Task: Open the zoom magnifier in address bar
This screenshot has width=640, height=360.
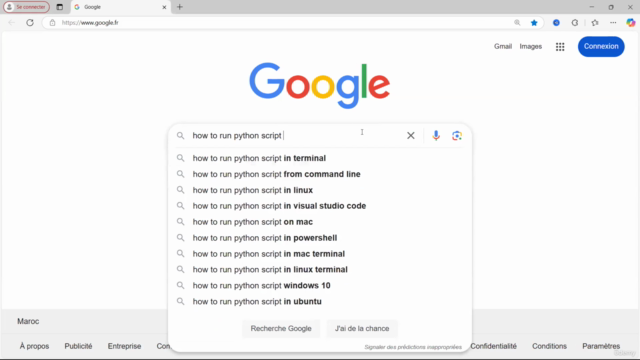Action: point(517,23)
